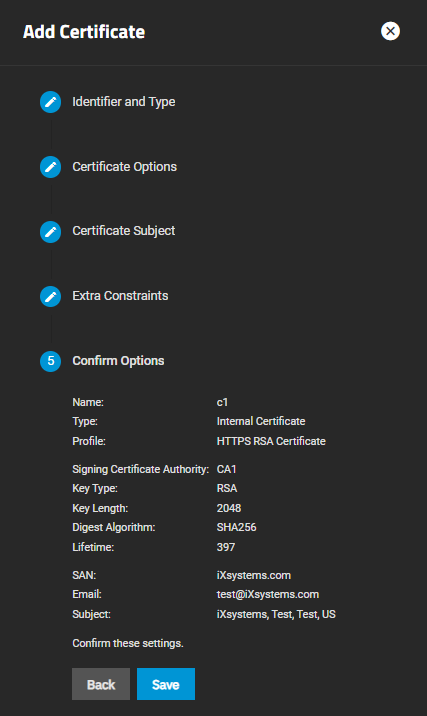This screenshot has width=427, height=716.
Task: Return to the Extra Constraints step
Action: click(120, 296)
